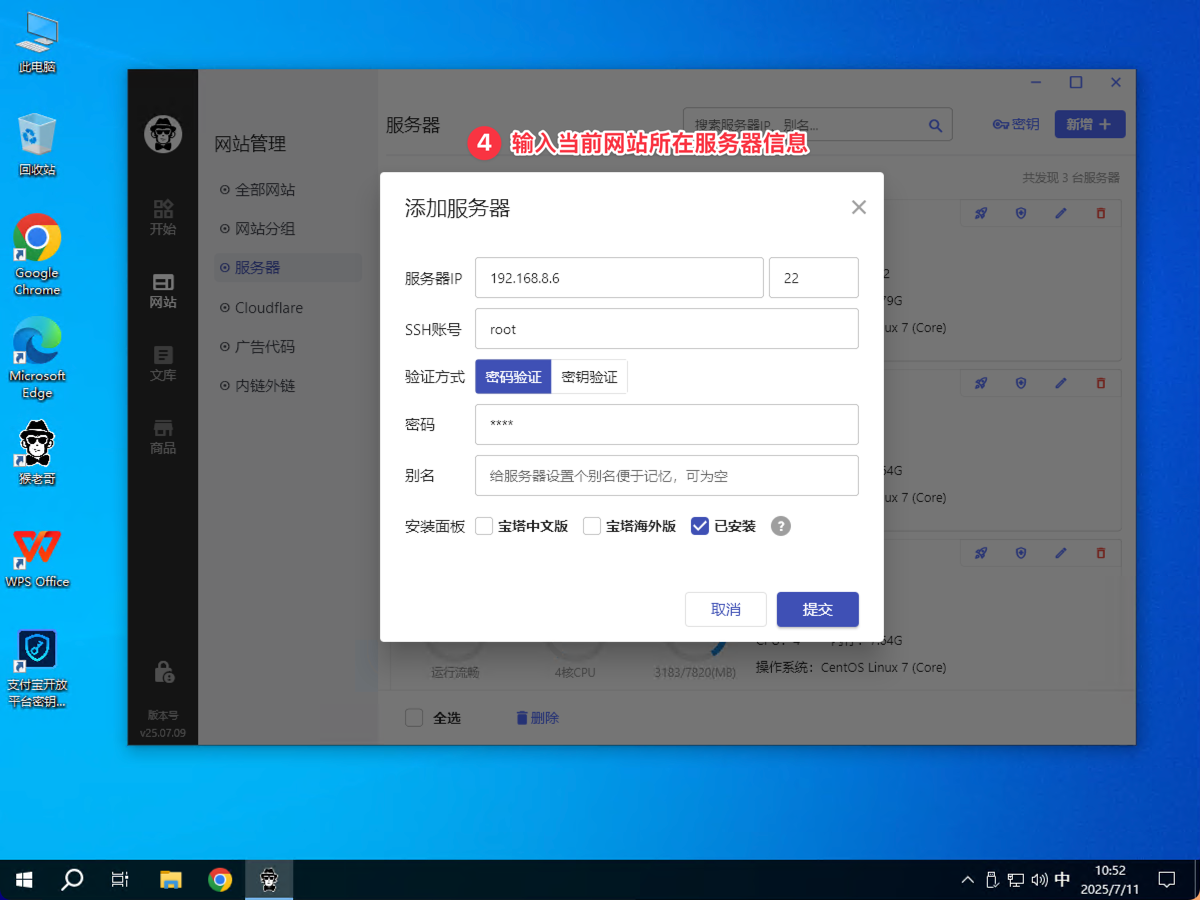Open Task View on the taskbar
1200x900 pixels.
[120, 880]
